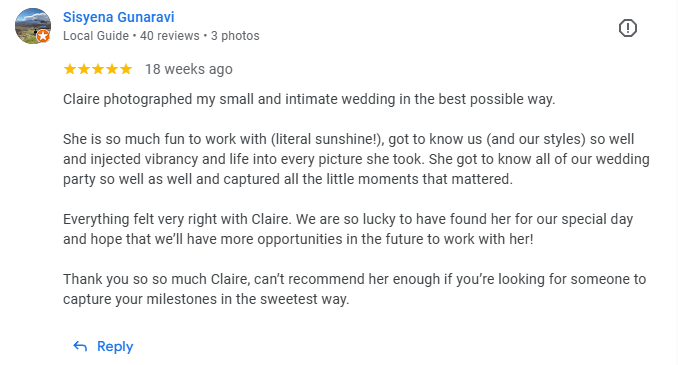The height and width of the screenshot is (365, 678).
Task: Select the second yellow rating star
Action: coord(84,69)
